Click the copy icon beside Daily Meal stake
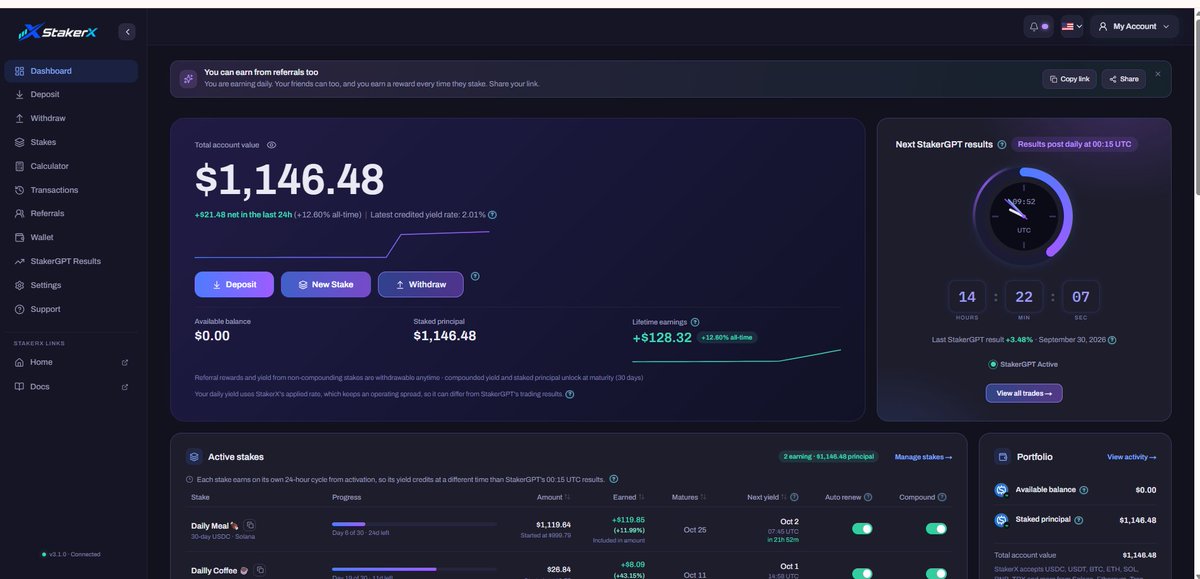 click(250, 525)
